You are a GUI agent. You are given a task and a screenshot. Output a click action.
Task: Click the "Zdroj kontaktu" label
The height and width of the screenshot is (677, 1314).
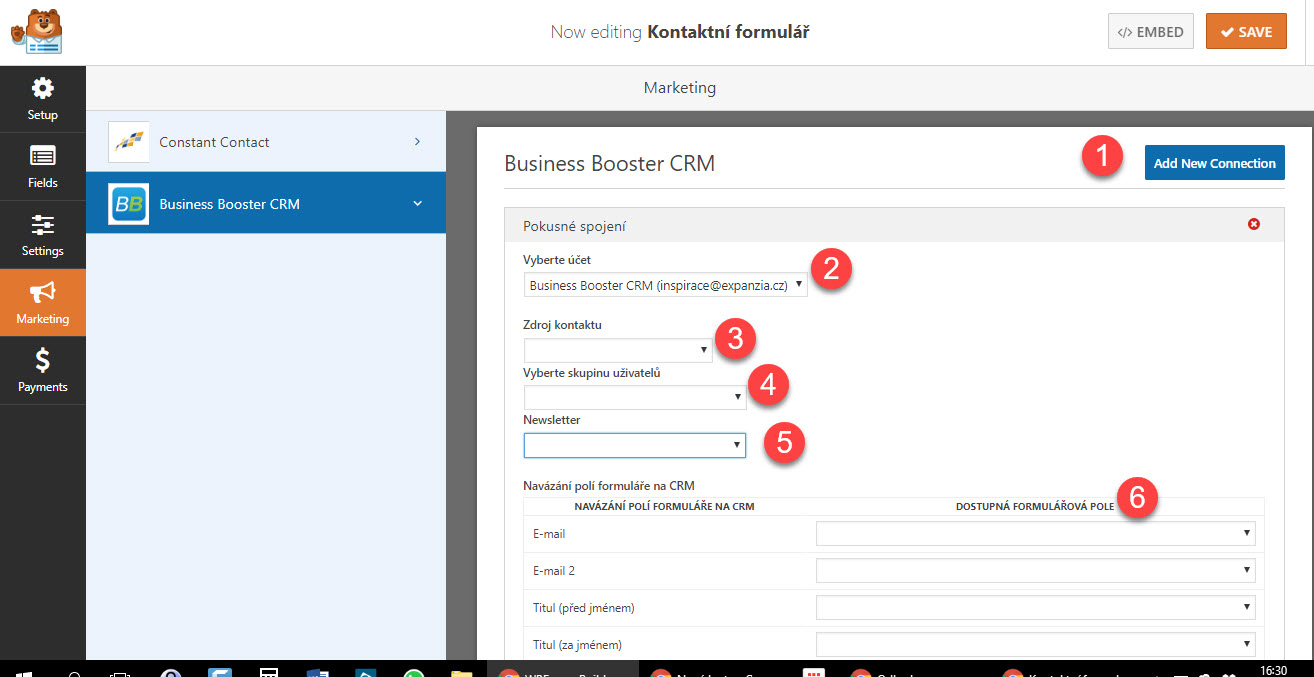pyautogui.click(x=563, y=325)
